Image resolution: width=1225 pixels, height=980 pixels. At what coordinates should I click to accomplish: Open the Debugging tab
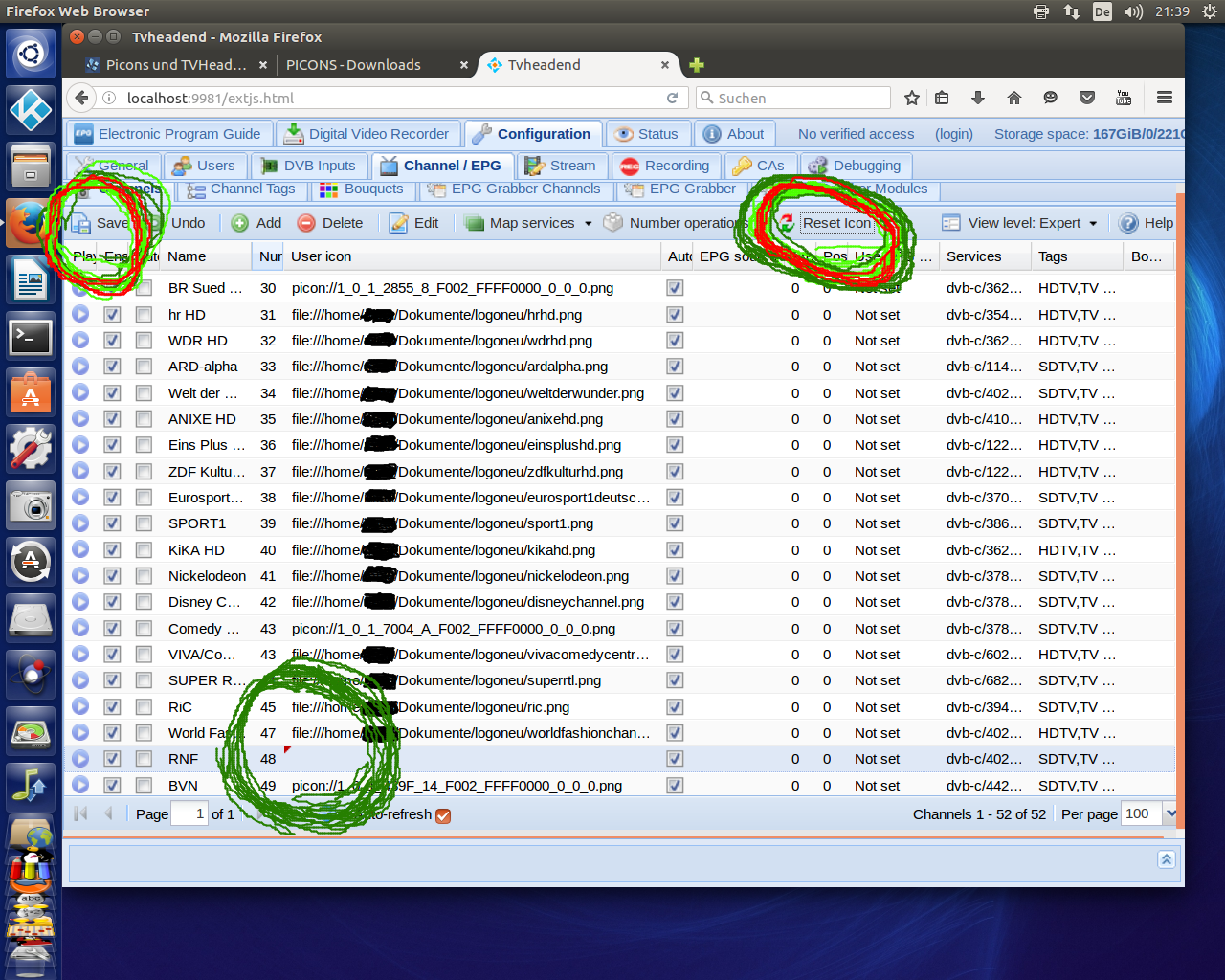[856, 166]
